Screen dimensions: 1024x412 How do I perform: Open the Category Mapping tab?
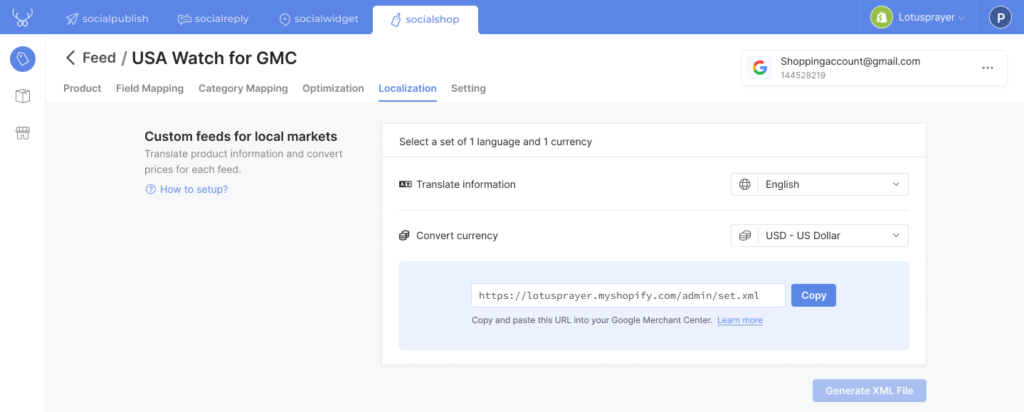tap(243, 88)
